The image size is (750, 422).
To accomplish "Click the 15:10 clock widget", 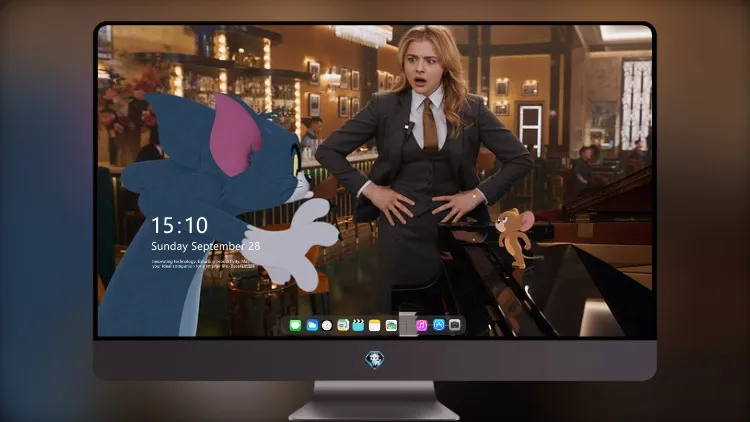I will 180,225.
